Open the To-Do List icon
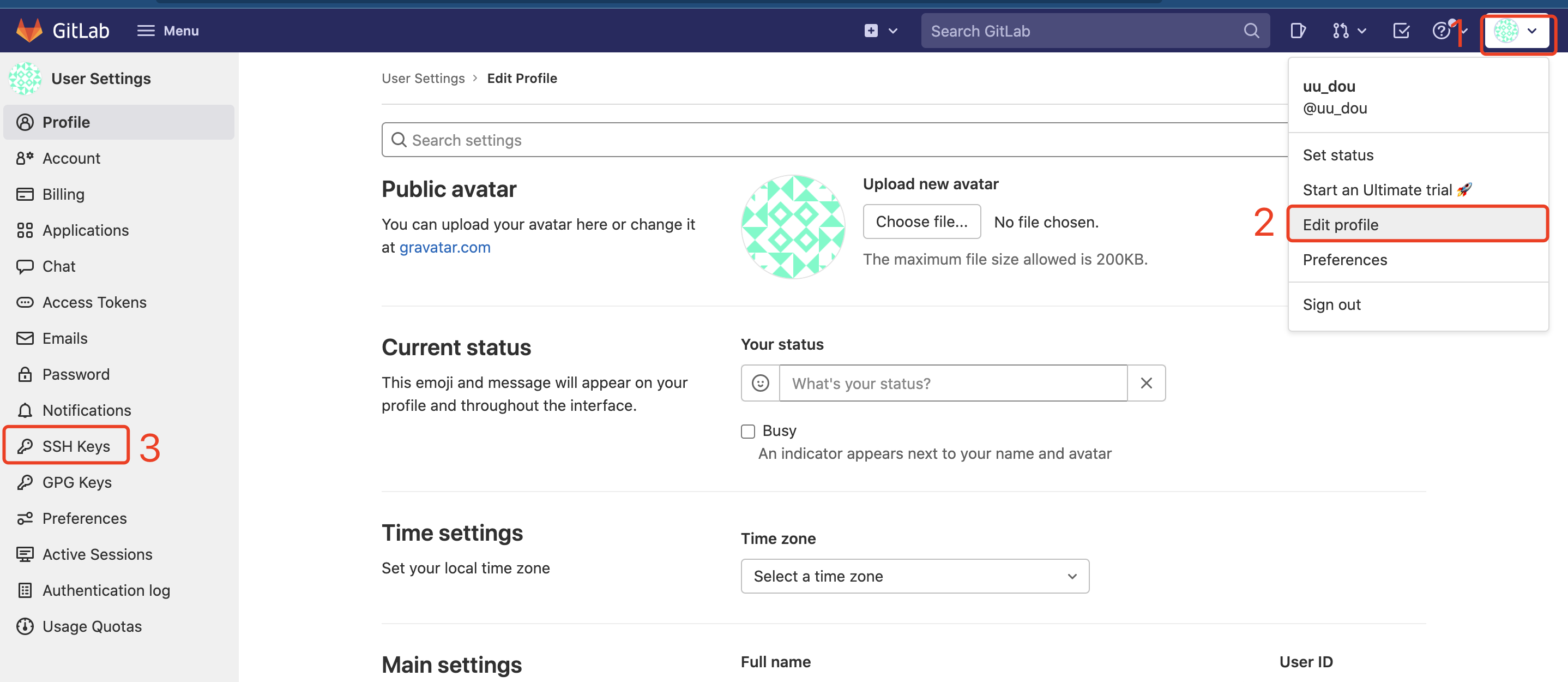Image resolution: width=1568 pixels, height=682 pixels. [x=1401, y=31]
